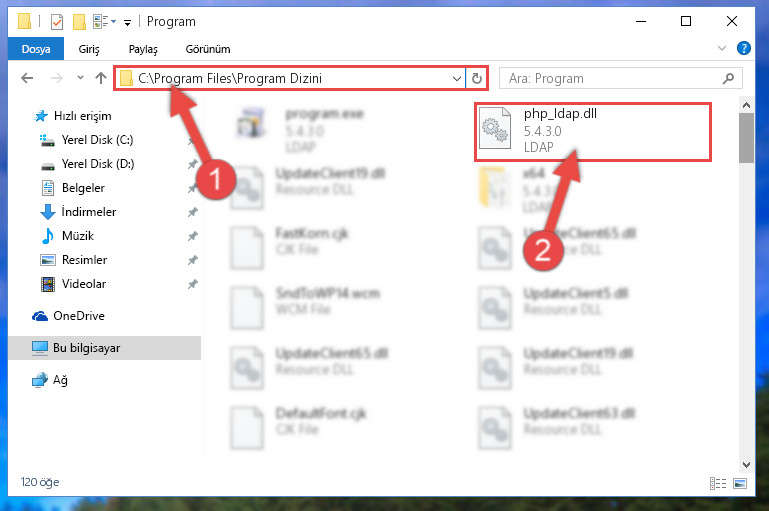Select the php_ldap.dll file
The height and width of the screenshot is (511, 769).
click(592, 131)
